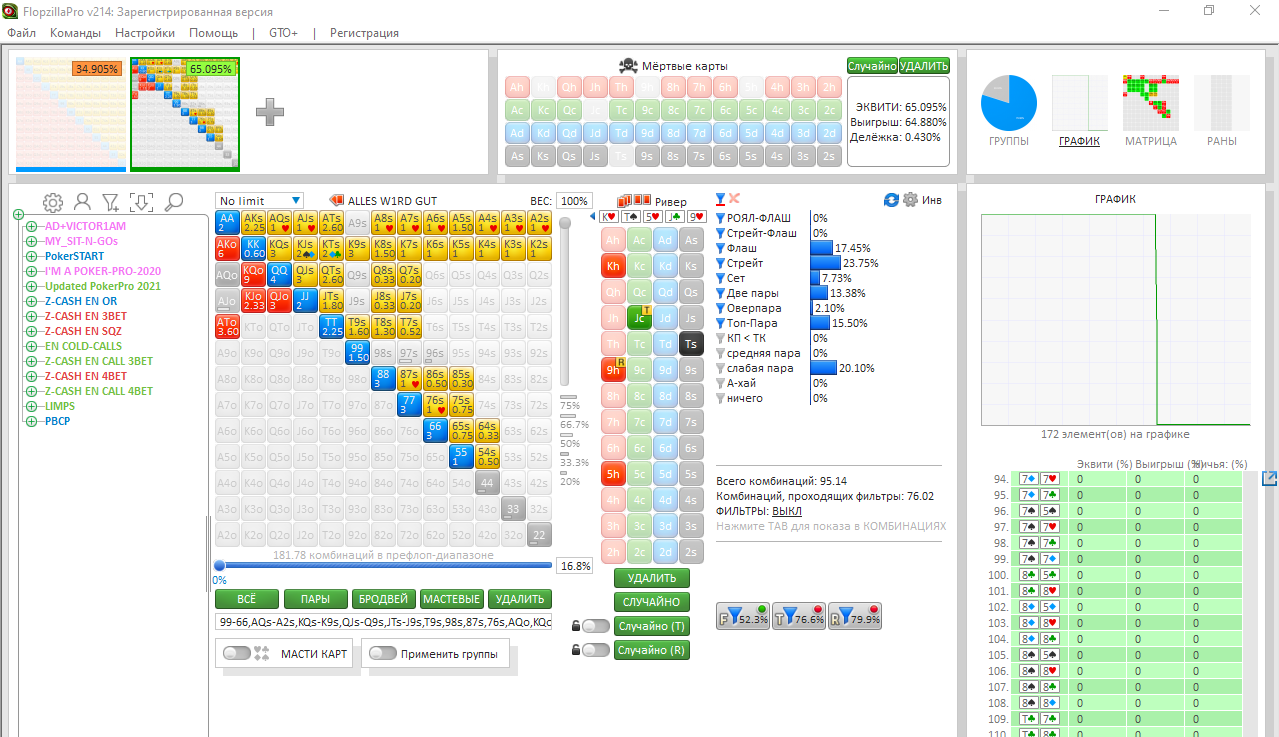This screenshot has height=737, width=1279.
Task: Click the refresh arrows icon near Инв
Action: point(891,200)
